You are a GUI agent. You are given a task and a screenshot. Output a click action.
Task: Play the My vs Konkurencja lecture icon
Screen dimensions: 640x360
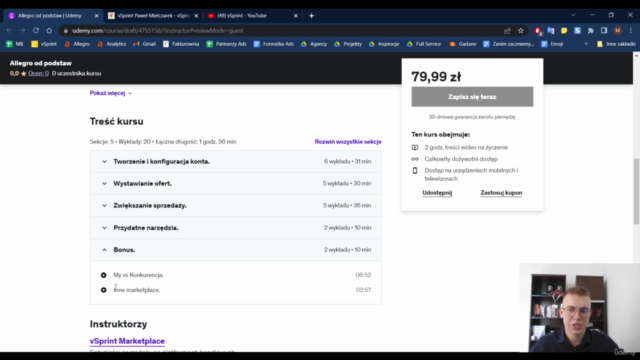104,275
